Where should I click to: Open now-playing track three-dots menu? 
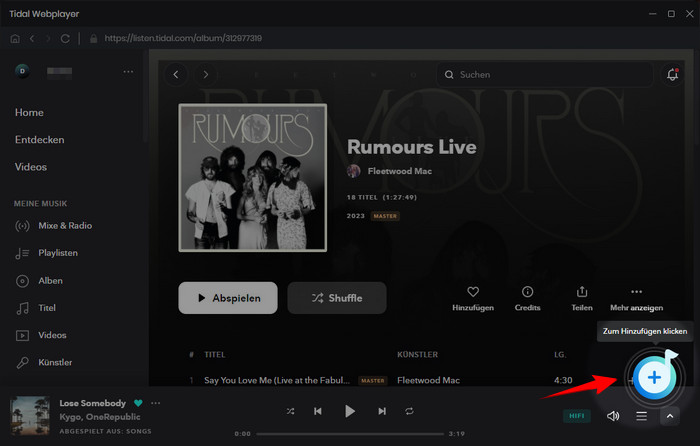pyautogui.click(x=155, y=403)
